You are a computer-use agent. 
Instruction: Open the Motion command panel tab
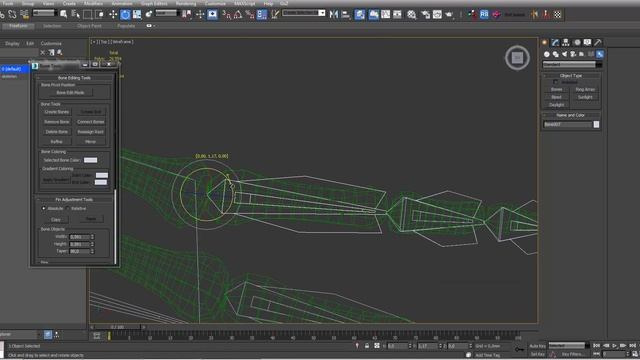click(x=577, y=42)
